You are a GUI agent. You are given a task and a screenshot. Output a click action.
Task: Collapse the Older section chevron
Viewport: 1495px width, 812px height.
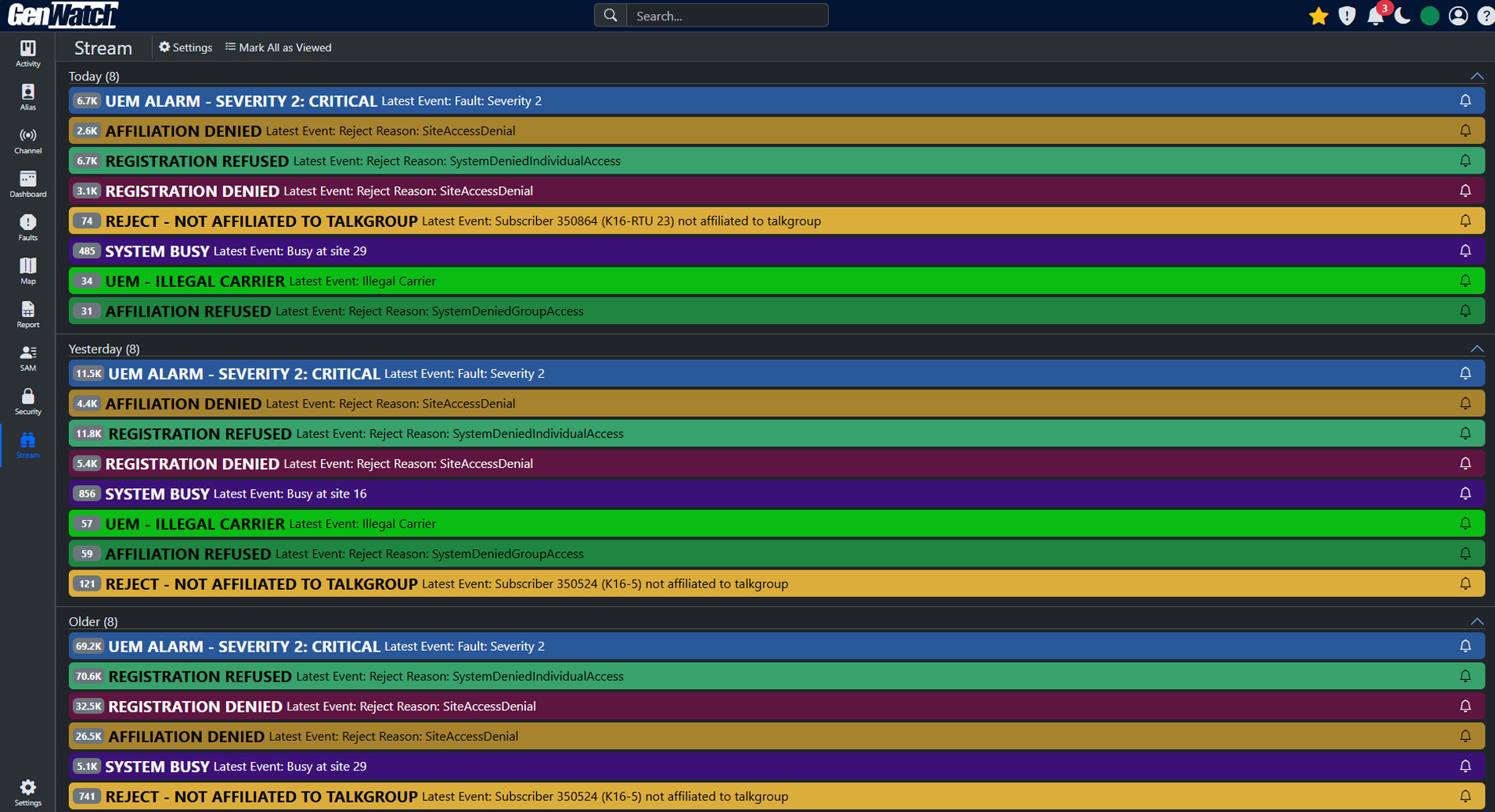(1476, 622)
